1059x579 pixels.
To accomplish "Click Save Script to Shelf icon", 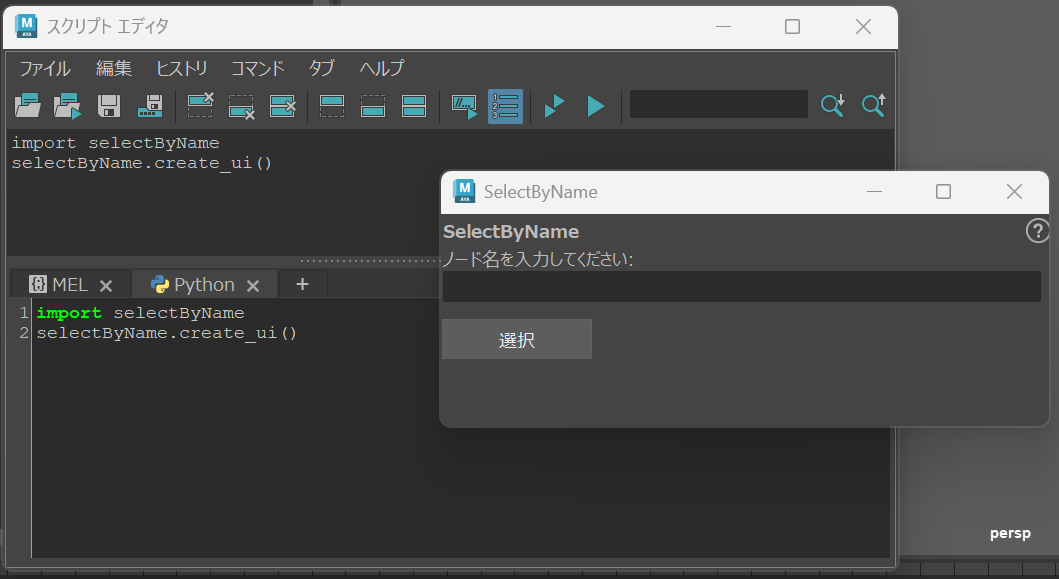I will tap(150, 105).
